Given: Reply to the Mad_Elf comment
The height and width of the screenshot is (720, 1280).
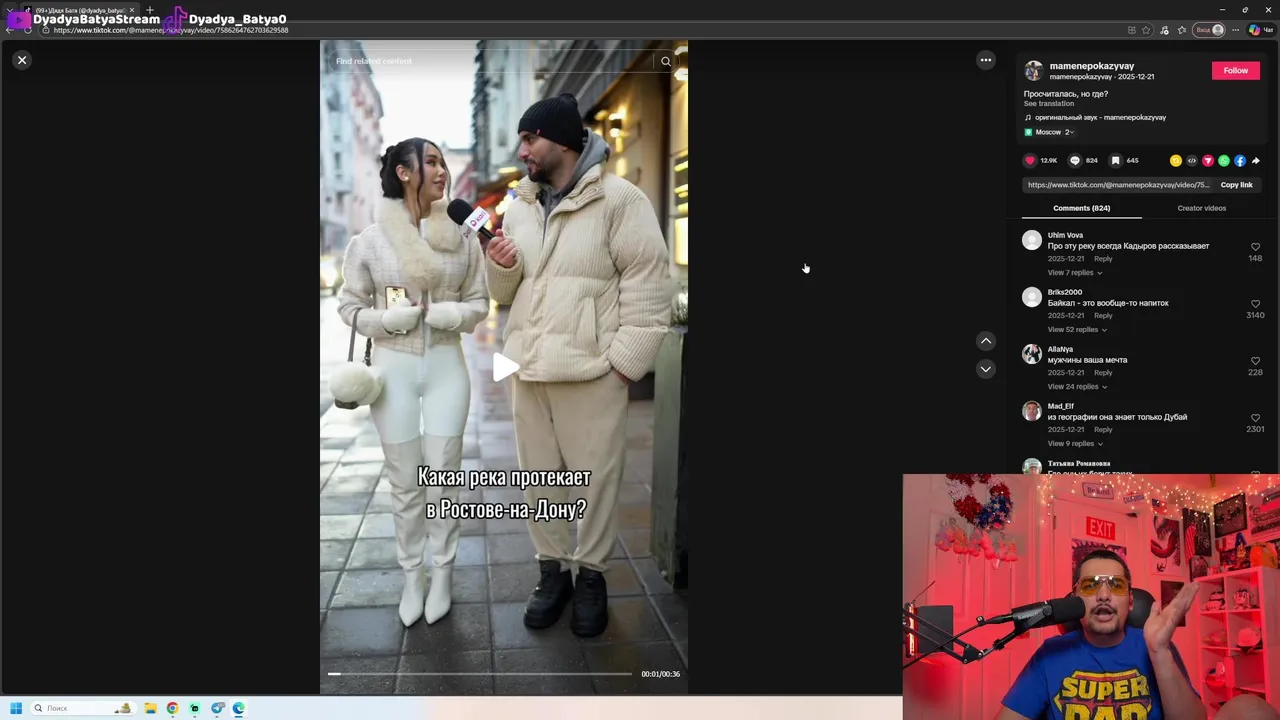Looking at the screenshot, I should point(1103,430).
